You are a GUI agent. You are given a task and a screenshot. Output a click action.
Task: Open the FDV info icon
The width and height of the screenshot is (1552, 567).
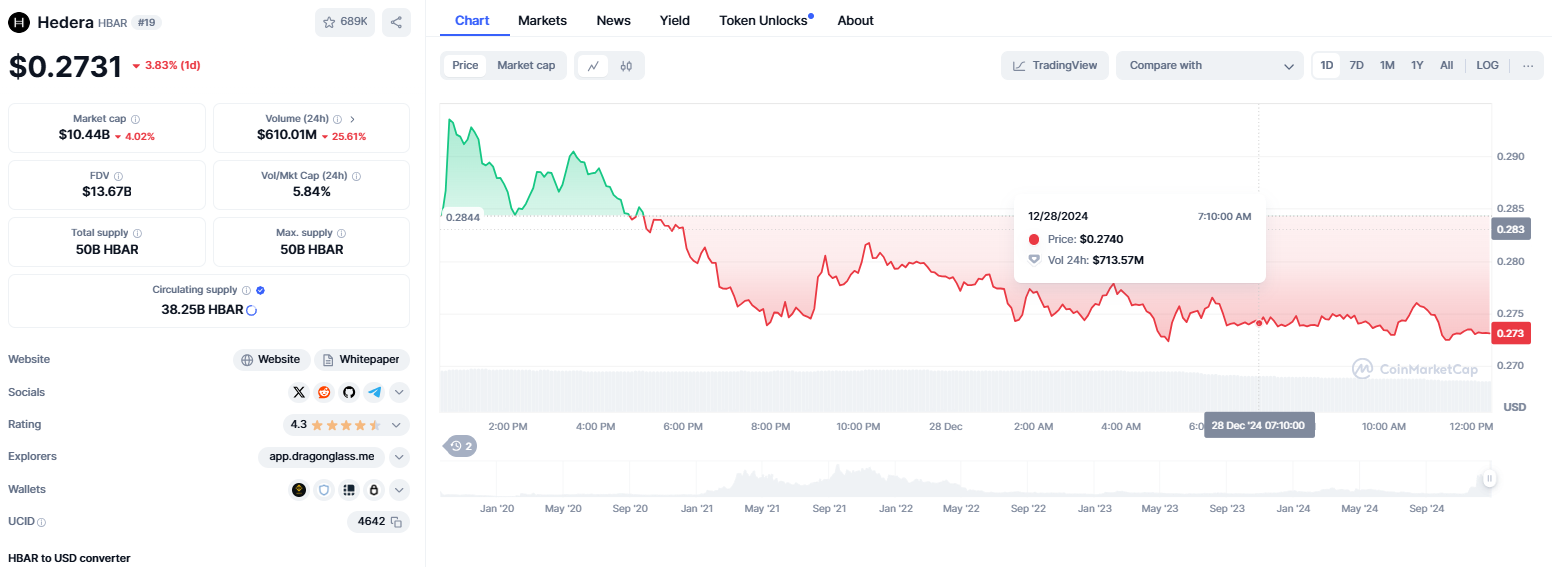click(x=118, y=176)
